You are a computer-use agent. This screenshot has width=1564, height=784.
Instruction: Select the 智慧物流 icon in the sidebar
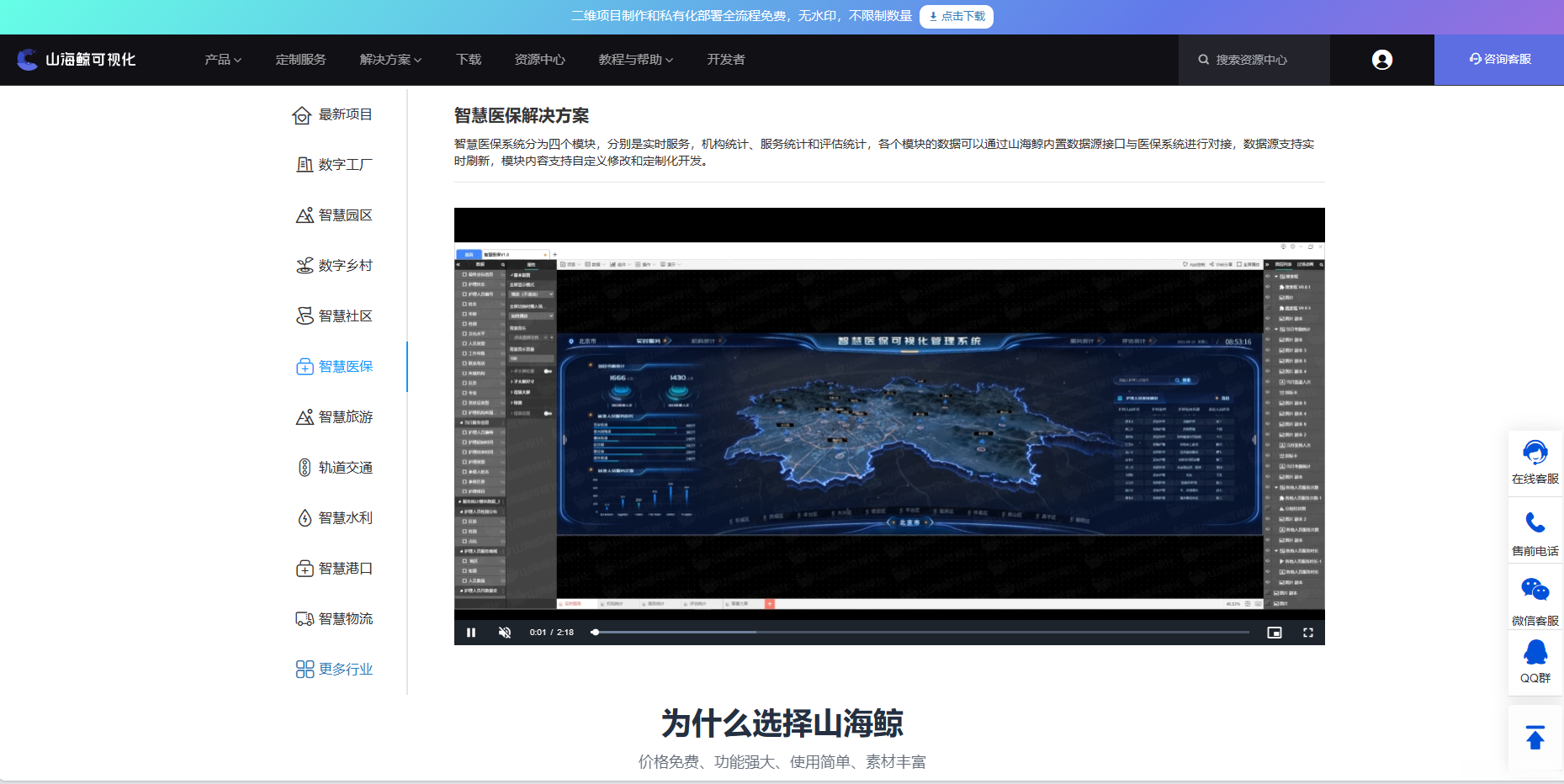305,619
